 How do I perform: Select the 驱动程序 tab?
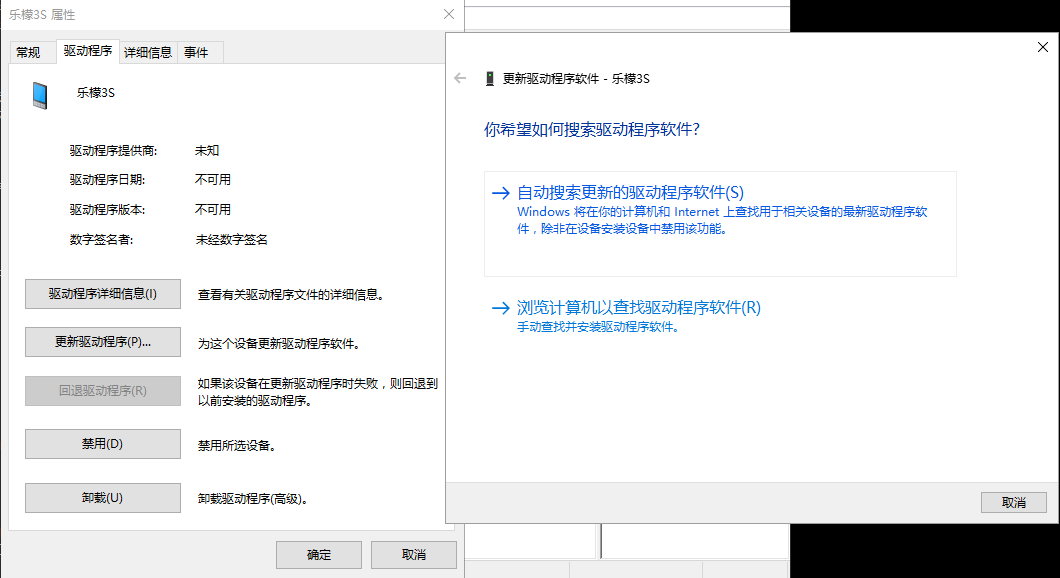click(88, 51)
